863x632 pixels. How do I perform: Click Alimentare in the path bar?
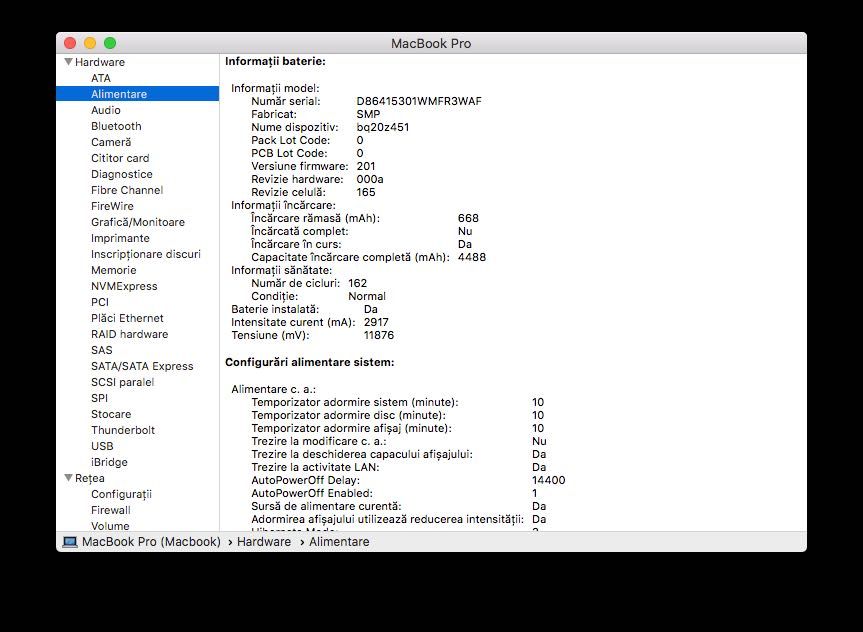(339, 542)
